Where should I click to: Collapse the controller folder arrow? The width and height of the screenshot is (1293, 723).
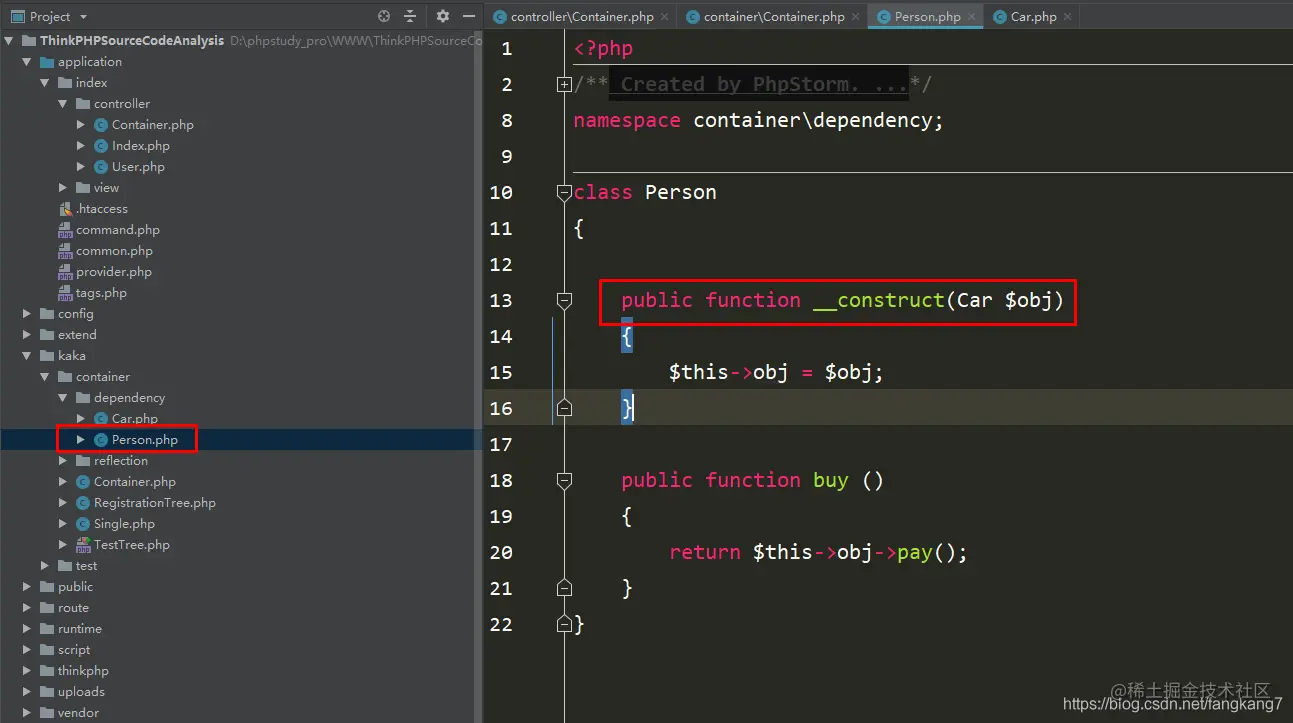[x=63, y=104]
